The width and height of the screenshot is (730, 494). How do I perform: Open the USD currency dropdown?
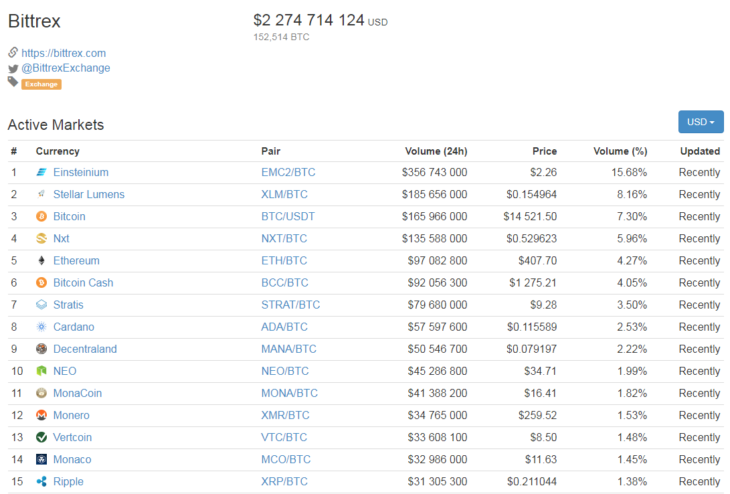tap(701, 122)
